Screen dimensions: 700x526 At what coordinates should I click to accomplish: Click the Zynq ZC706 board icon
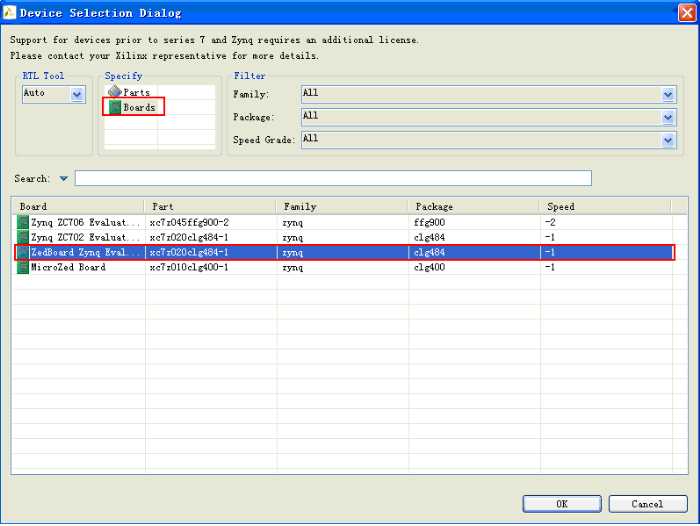23,222
